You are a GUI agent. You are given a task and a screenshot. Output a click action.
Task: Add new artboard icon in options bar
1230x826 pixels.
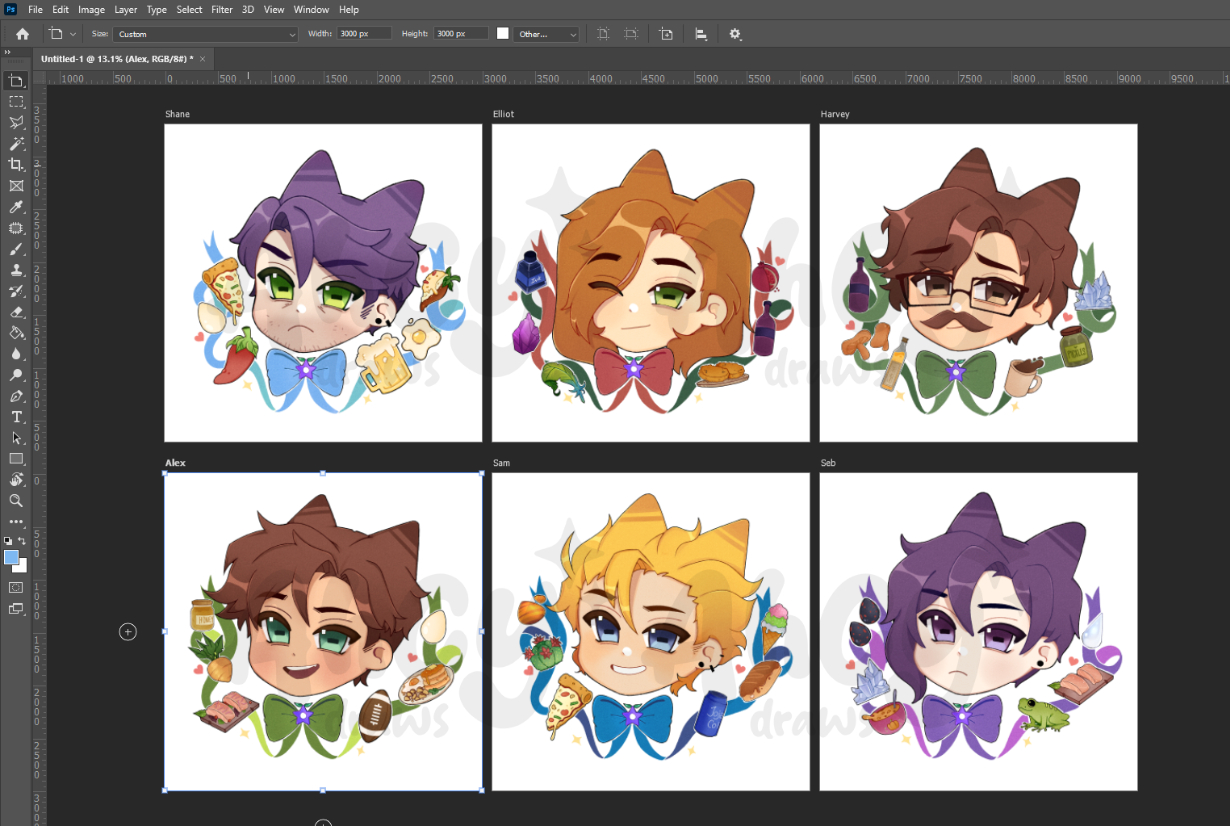tap(666, 34)
